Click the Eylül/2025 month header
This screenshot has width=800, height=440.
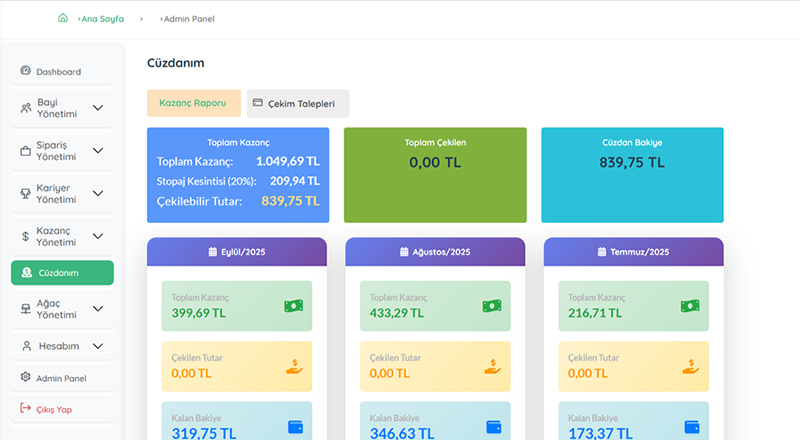pos(236,252)
